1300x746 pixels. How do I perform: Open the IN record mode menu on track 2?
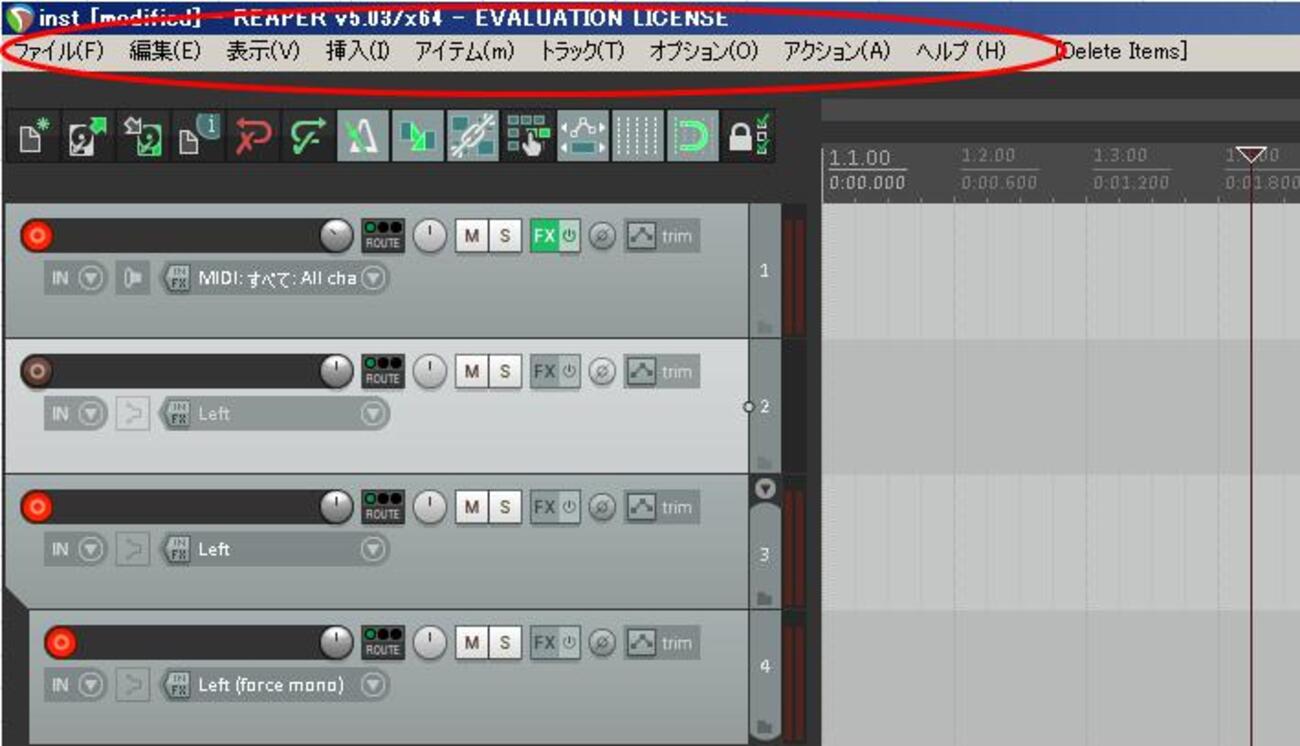(76, 414)
